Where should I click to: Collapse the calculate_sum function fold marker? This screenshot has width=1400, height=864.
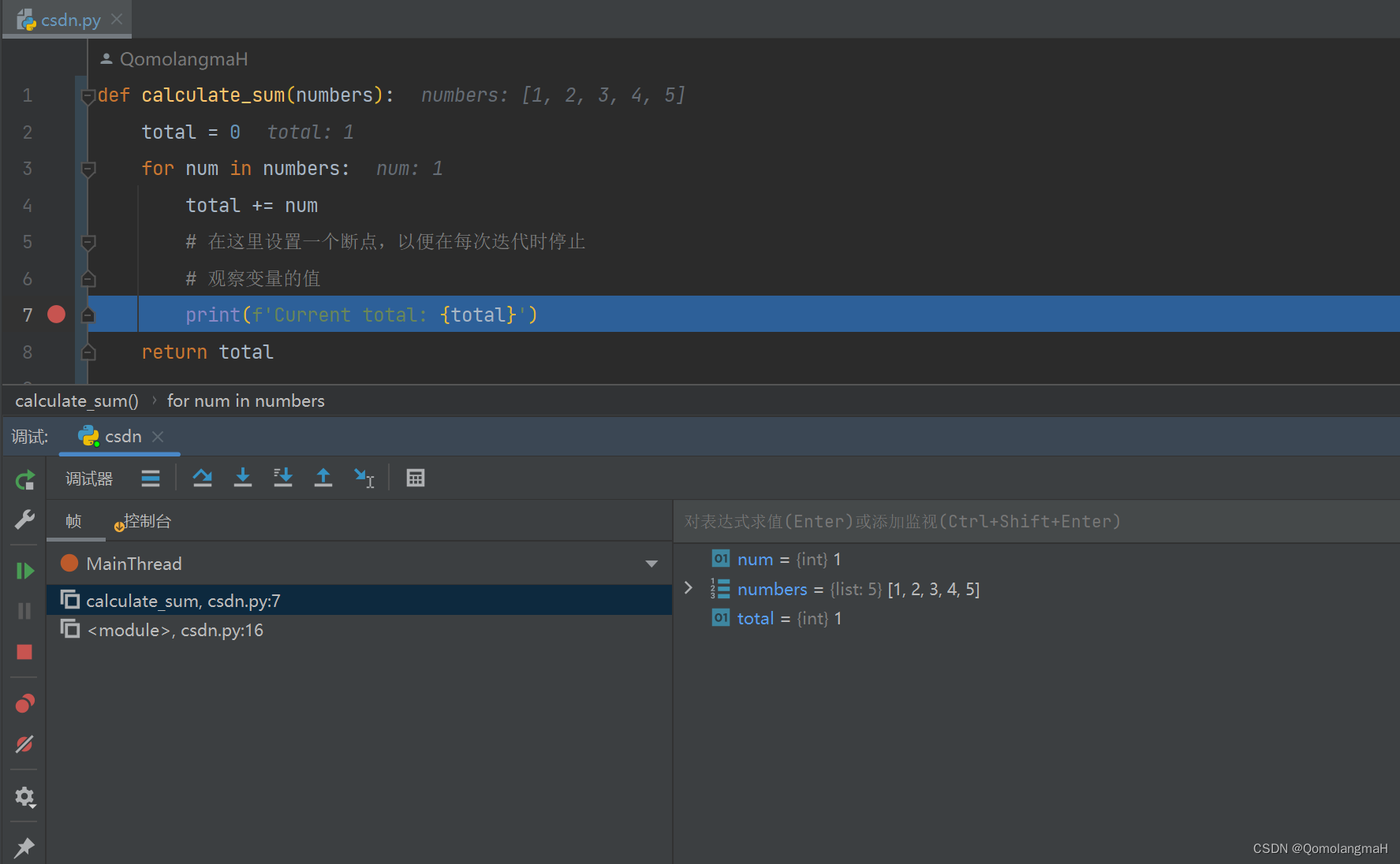click(x=88, y=96)
